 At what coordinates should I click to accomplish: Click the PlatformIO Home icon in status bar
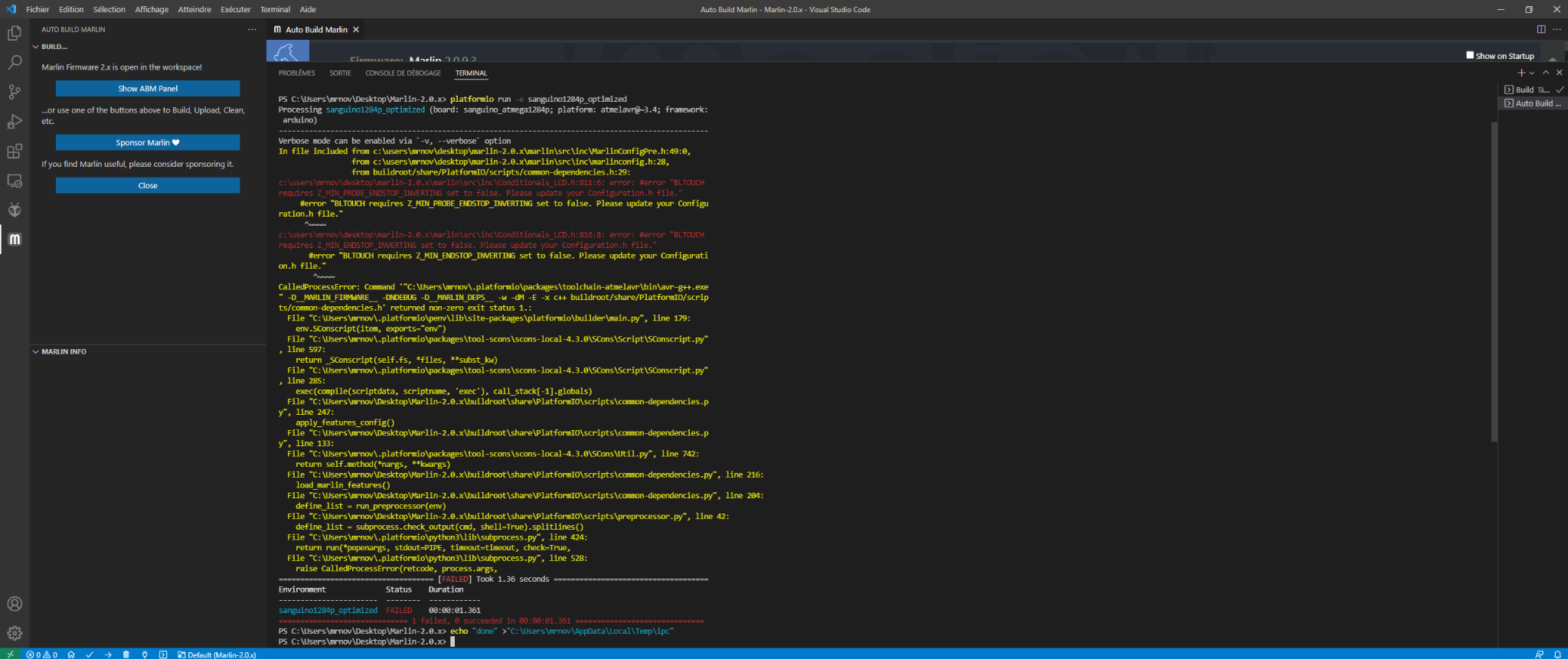pos(71,654)
